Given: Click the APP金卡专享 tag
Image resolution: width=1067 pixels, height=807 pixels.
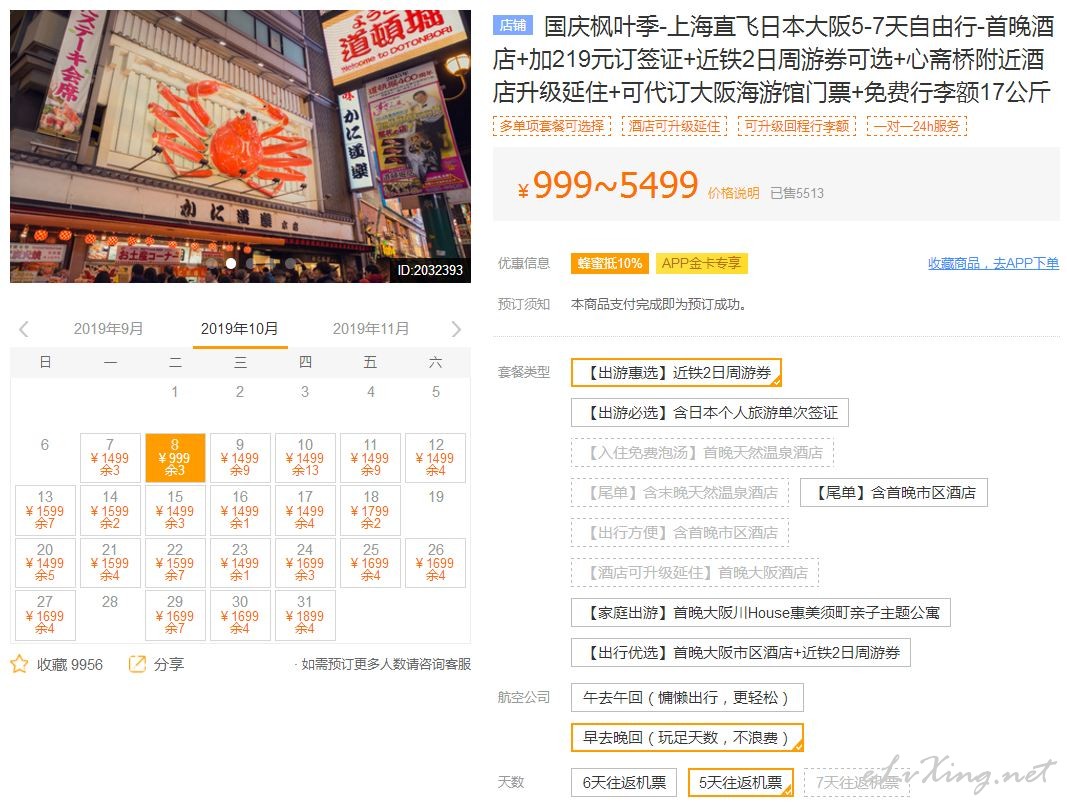Looking at the screenshot, I should 702,263.
